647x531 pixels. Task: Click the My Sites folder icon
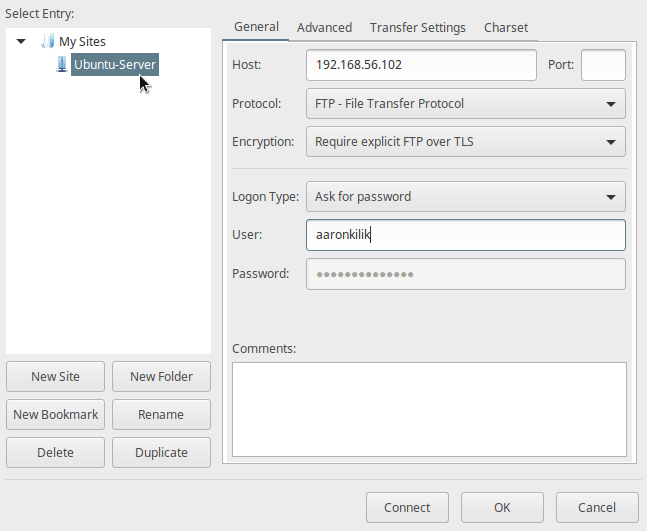tap(47, 41)
